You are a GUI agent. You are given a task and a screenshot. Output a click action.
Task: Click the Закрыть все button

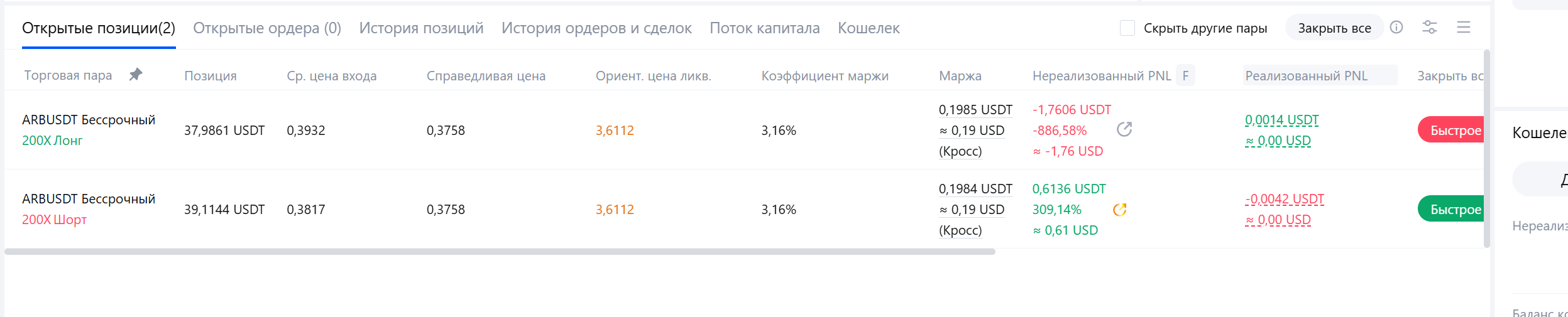click(x=1334, y=28)
